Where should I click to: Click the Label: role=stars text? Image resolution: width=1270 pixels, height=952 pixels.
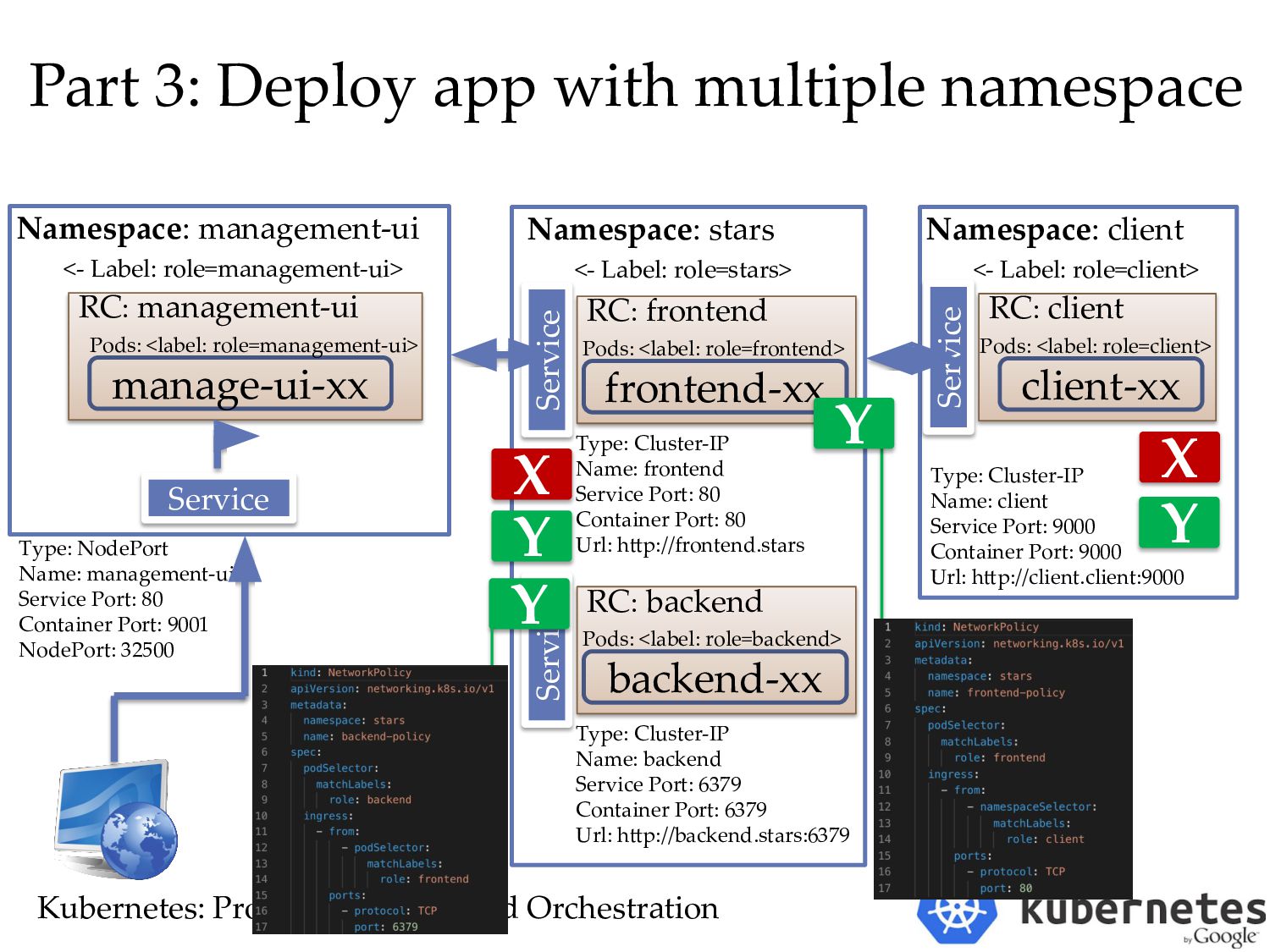point(682,270)
